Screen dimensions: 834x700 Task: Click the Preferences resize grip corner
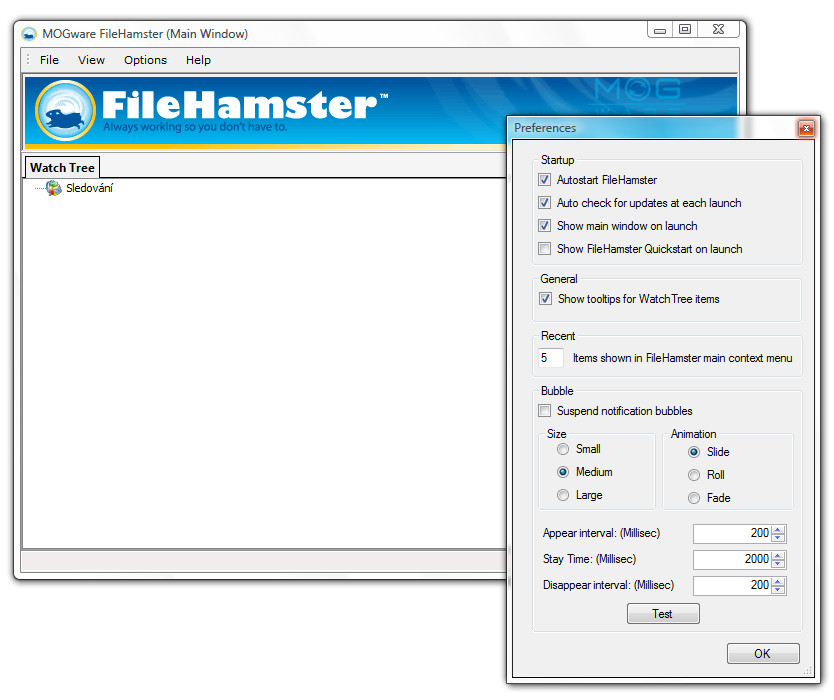point(808,670)
